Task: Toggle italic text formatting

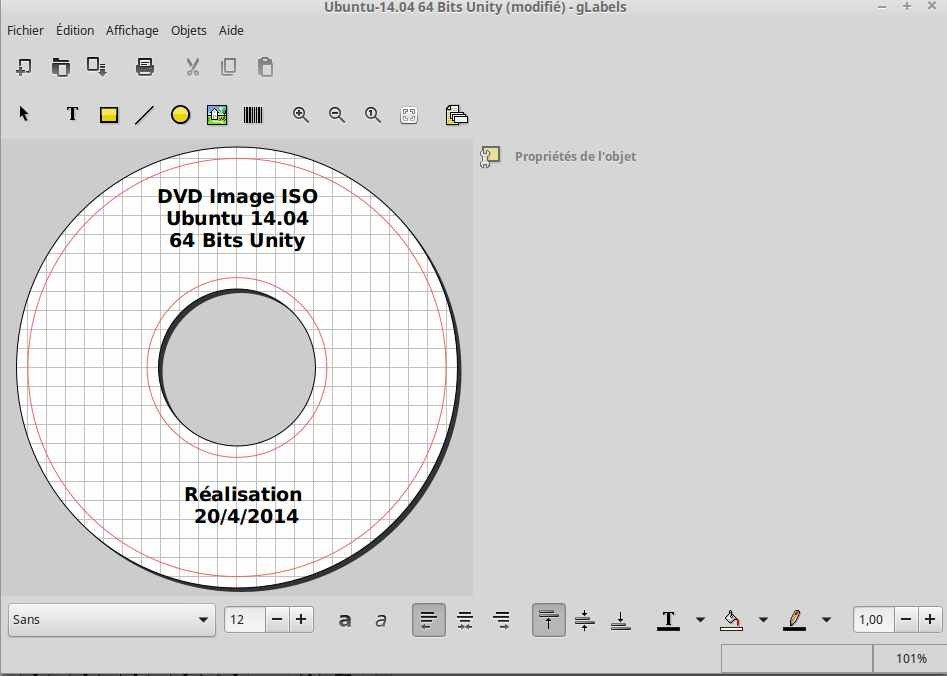Action: [x=380, y=620]
